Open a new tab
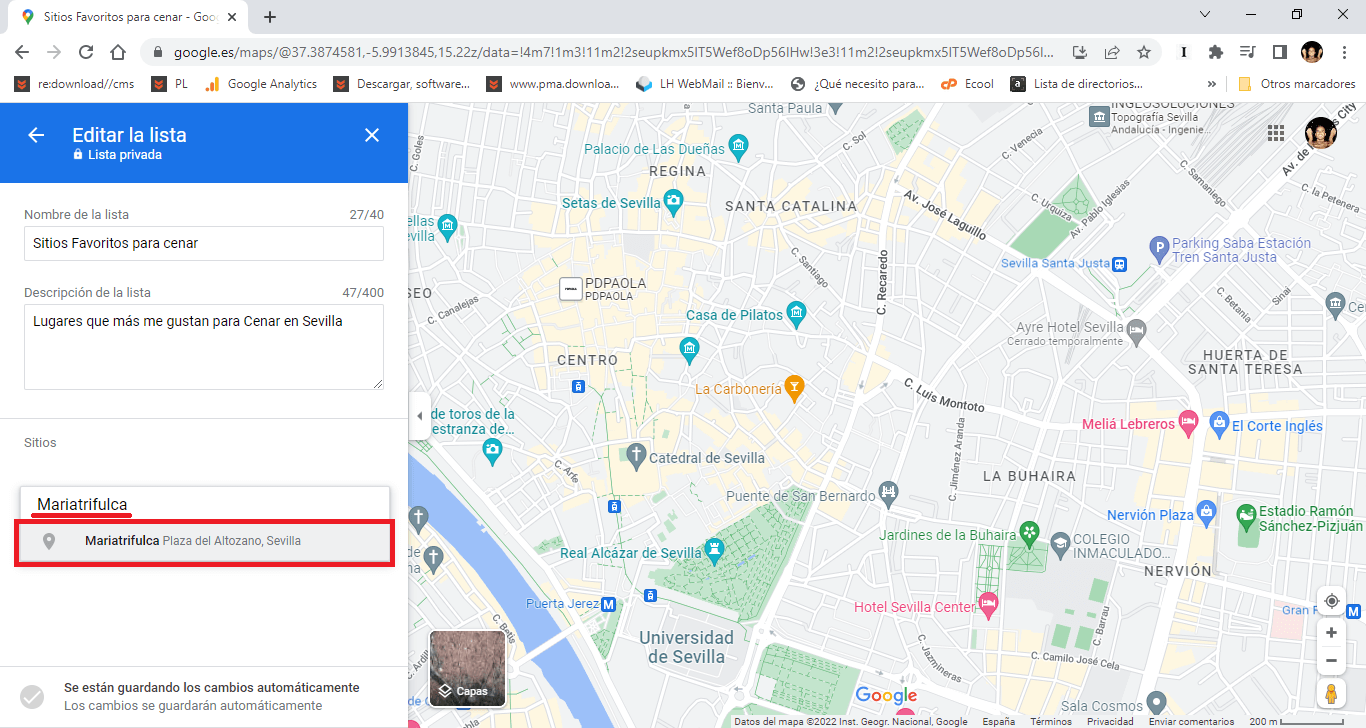Image resolution: width=1366 pixels, height=728 pixels. click(x=270, y=17)
